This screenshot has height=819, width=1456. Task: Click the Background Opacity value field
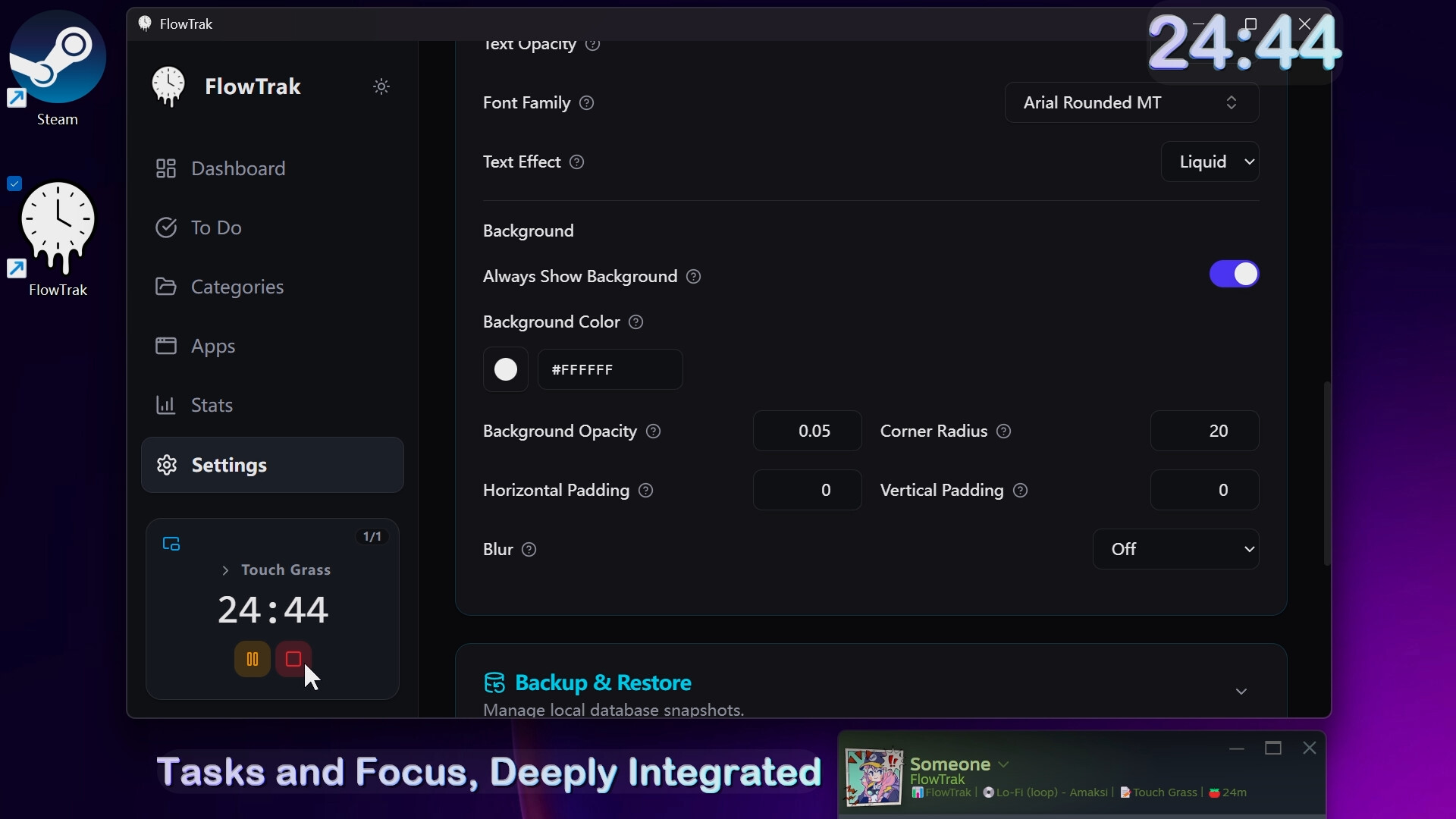807,431
